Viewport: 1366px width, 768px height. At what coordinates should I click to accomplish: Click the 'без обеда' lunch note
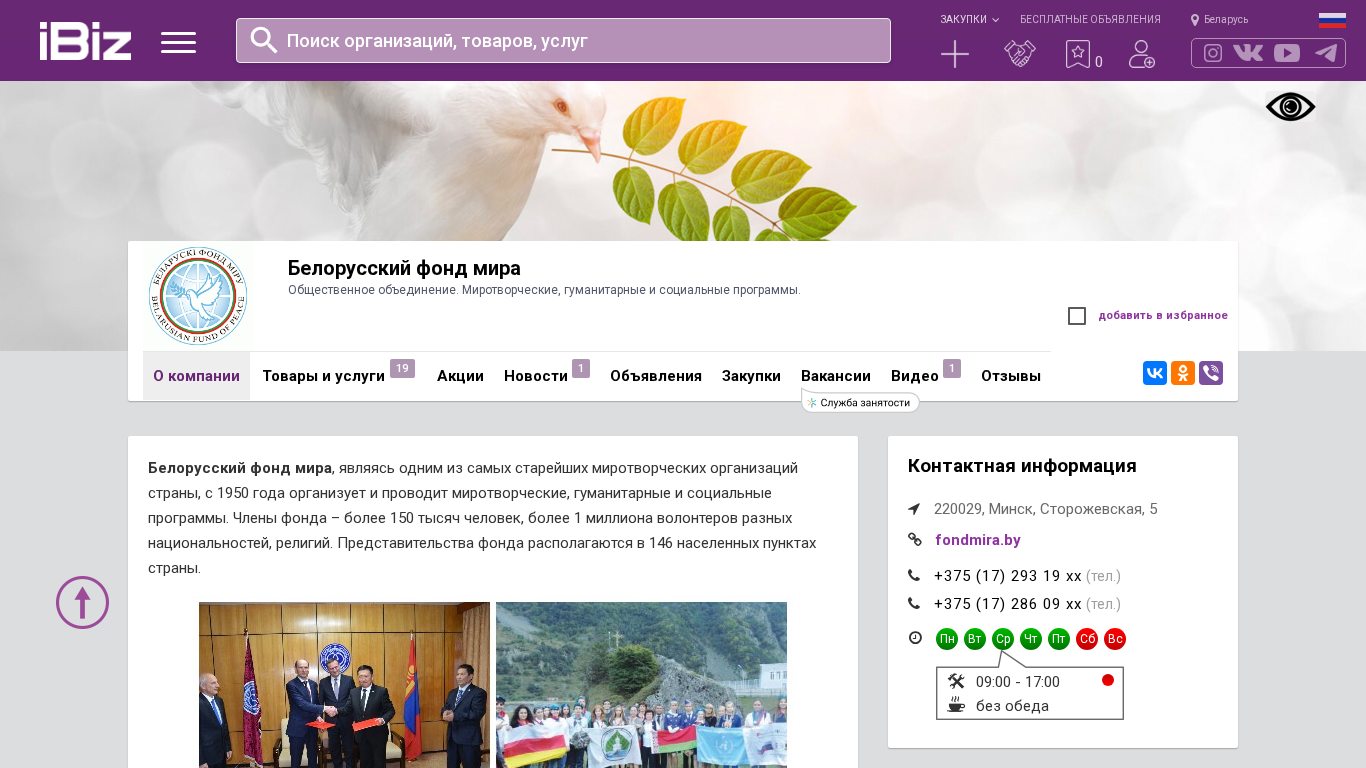pos(1012,706)
